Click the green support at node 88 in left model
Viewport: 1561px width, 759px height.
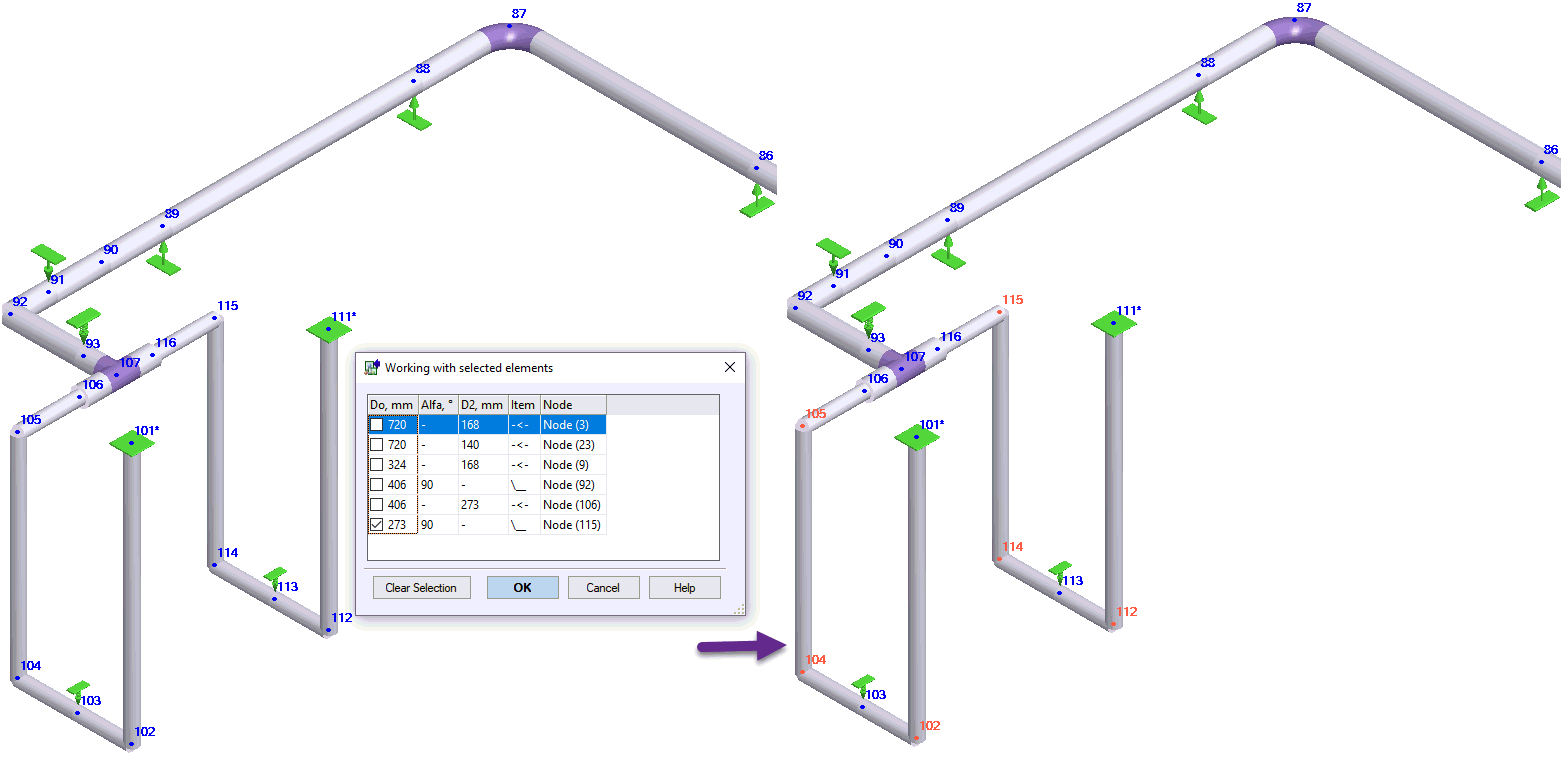coord(414,113)
